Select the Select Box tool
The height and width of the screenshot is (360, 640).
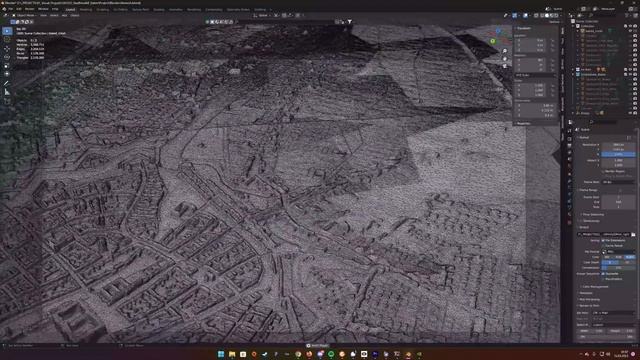pyautogui.click(x=7, y=31)
